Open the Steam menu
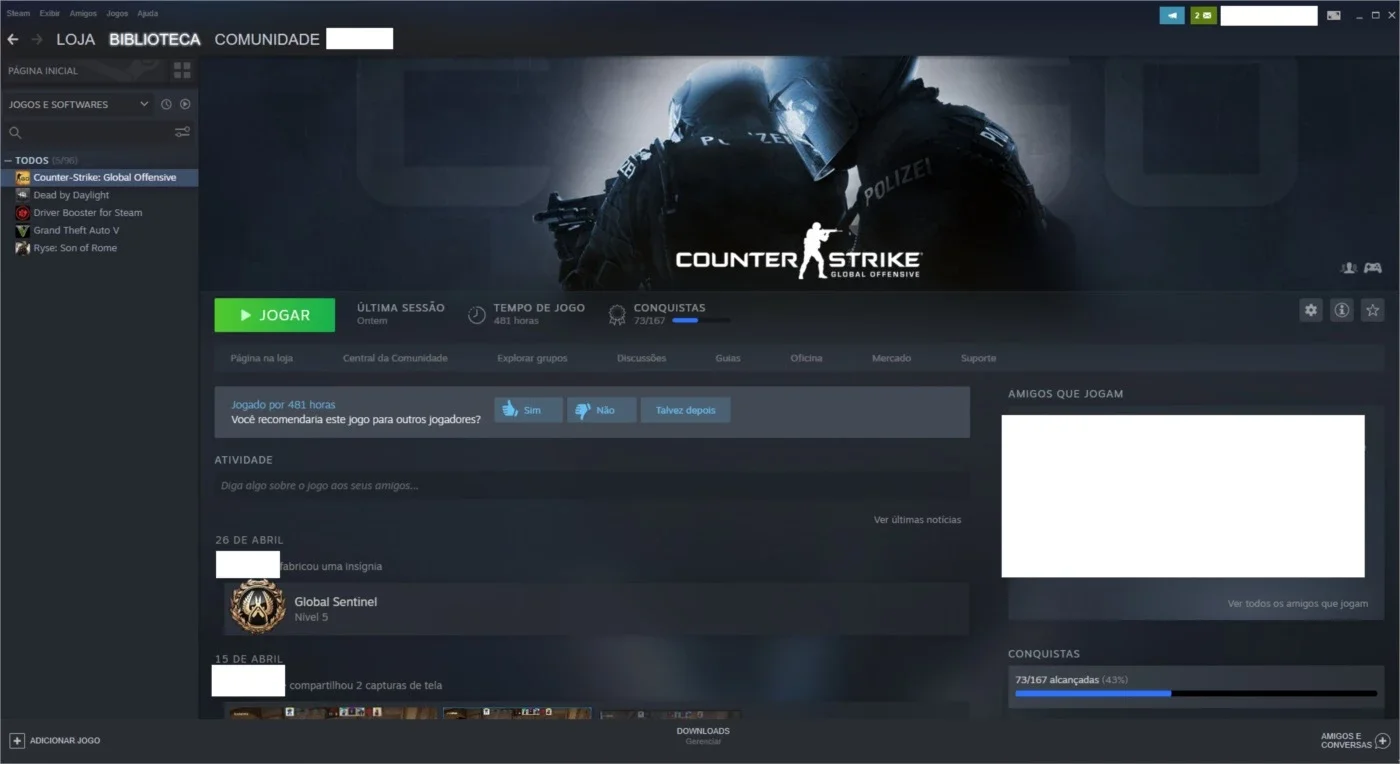 tap(18, 13)
